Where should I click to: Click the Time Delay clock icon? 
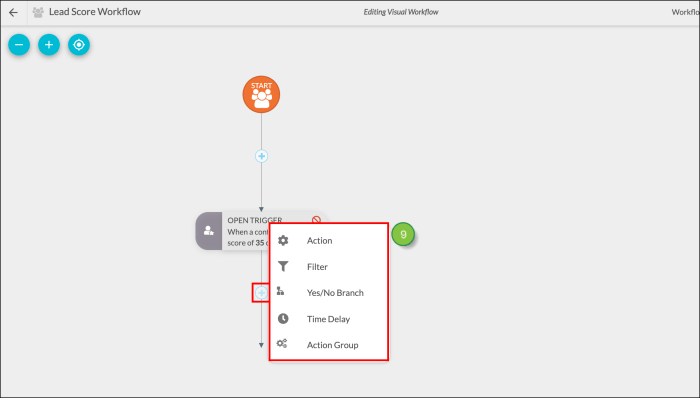(x=283, y=319)
